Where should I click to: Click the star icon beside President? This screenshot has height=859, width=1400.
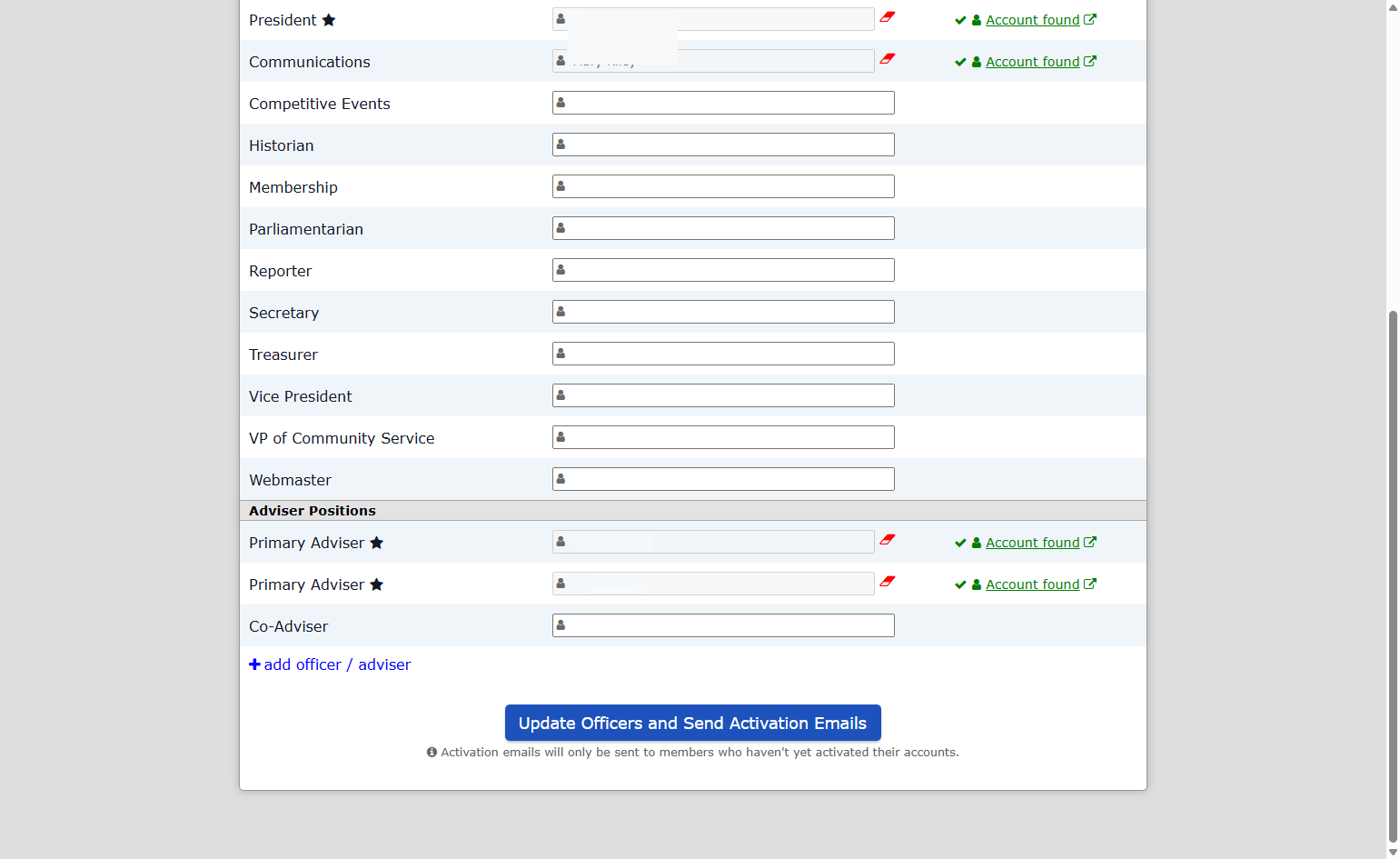(329, 20)
